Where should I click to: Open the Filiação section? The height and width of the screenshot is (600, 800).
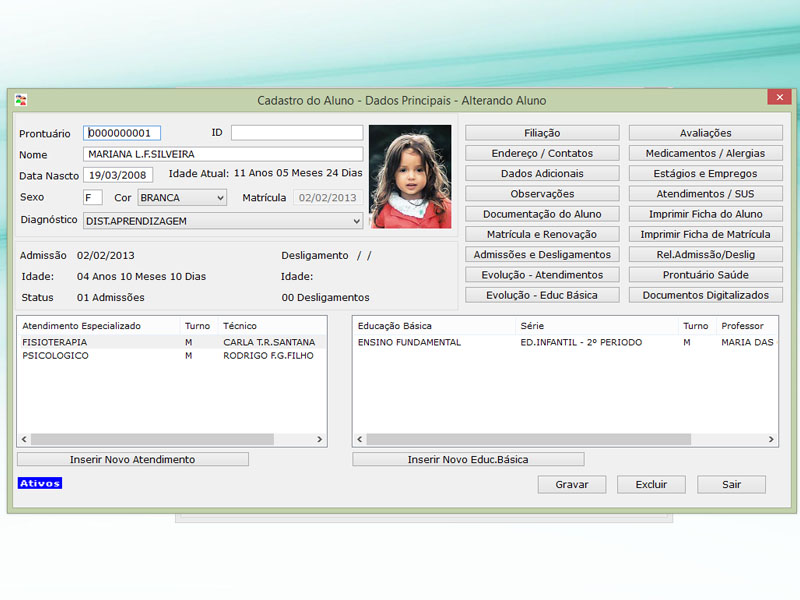click(542, 133)
